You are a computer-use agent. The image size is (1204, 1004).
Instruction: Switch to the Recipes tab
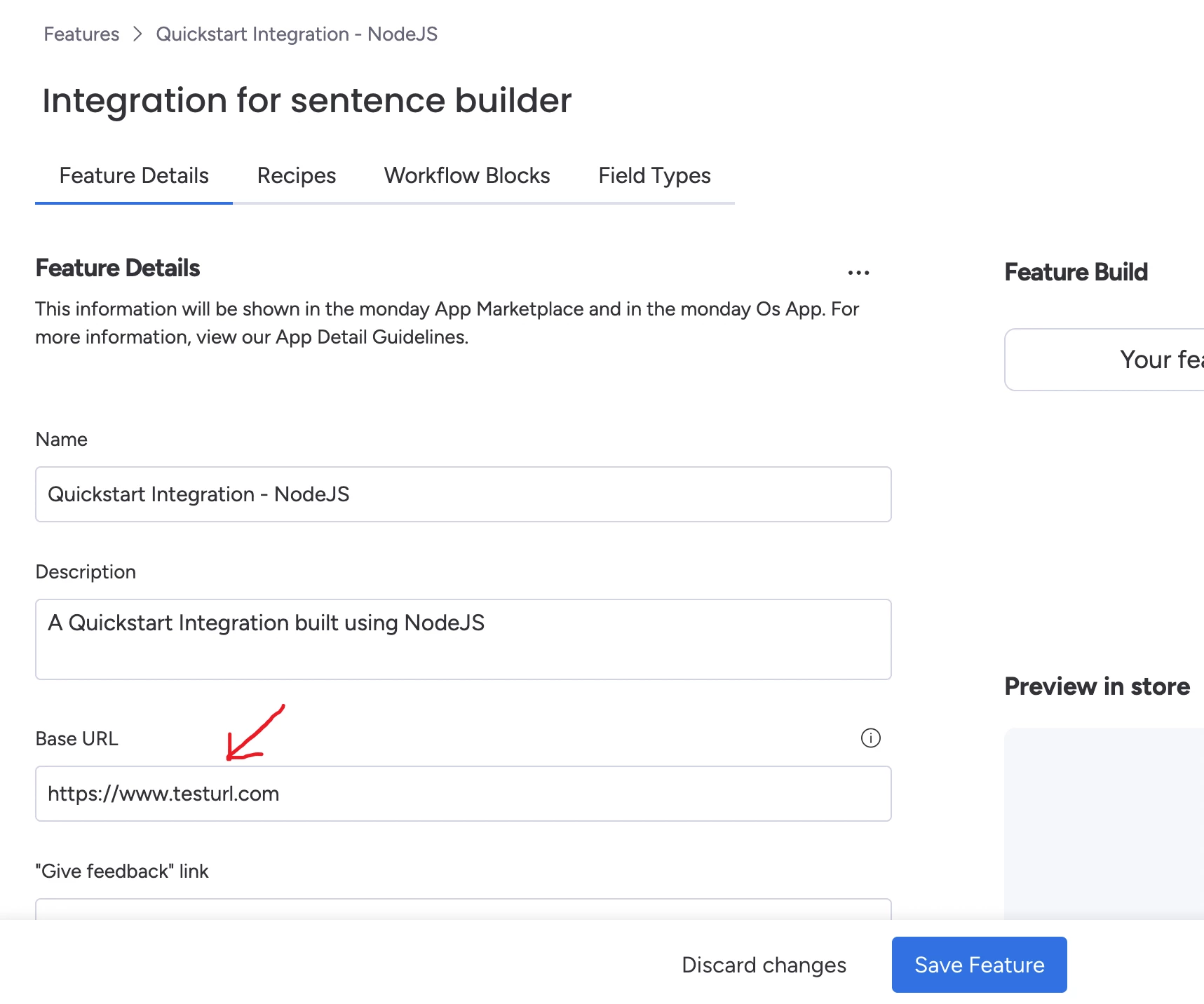point(297,175)
